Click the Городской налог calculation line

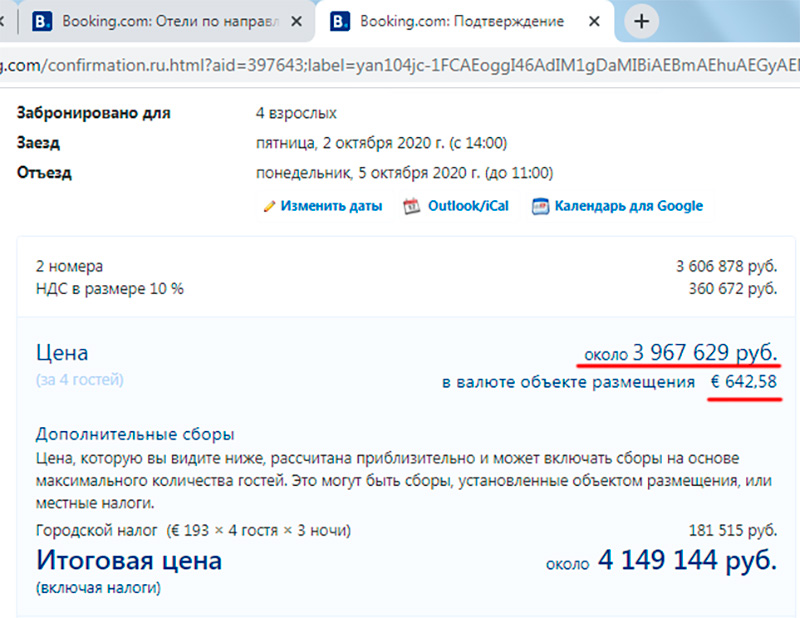tap(193, 529)
